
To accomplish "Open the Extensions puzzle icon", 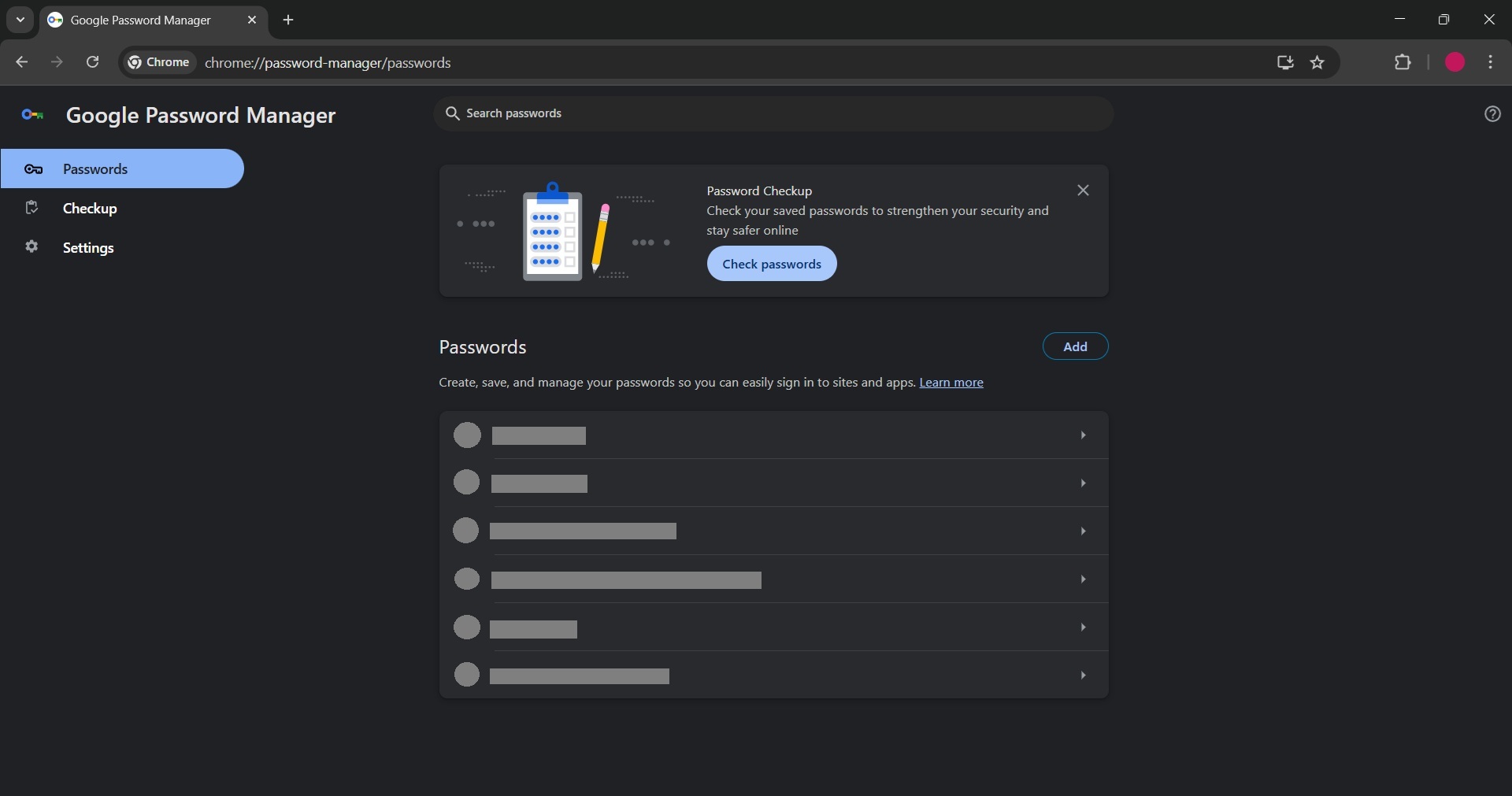I will [1403, 62].
